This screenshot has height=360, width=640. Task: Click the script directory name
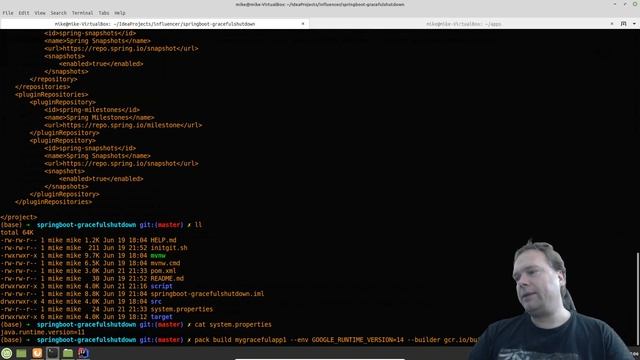click(162, 286)
